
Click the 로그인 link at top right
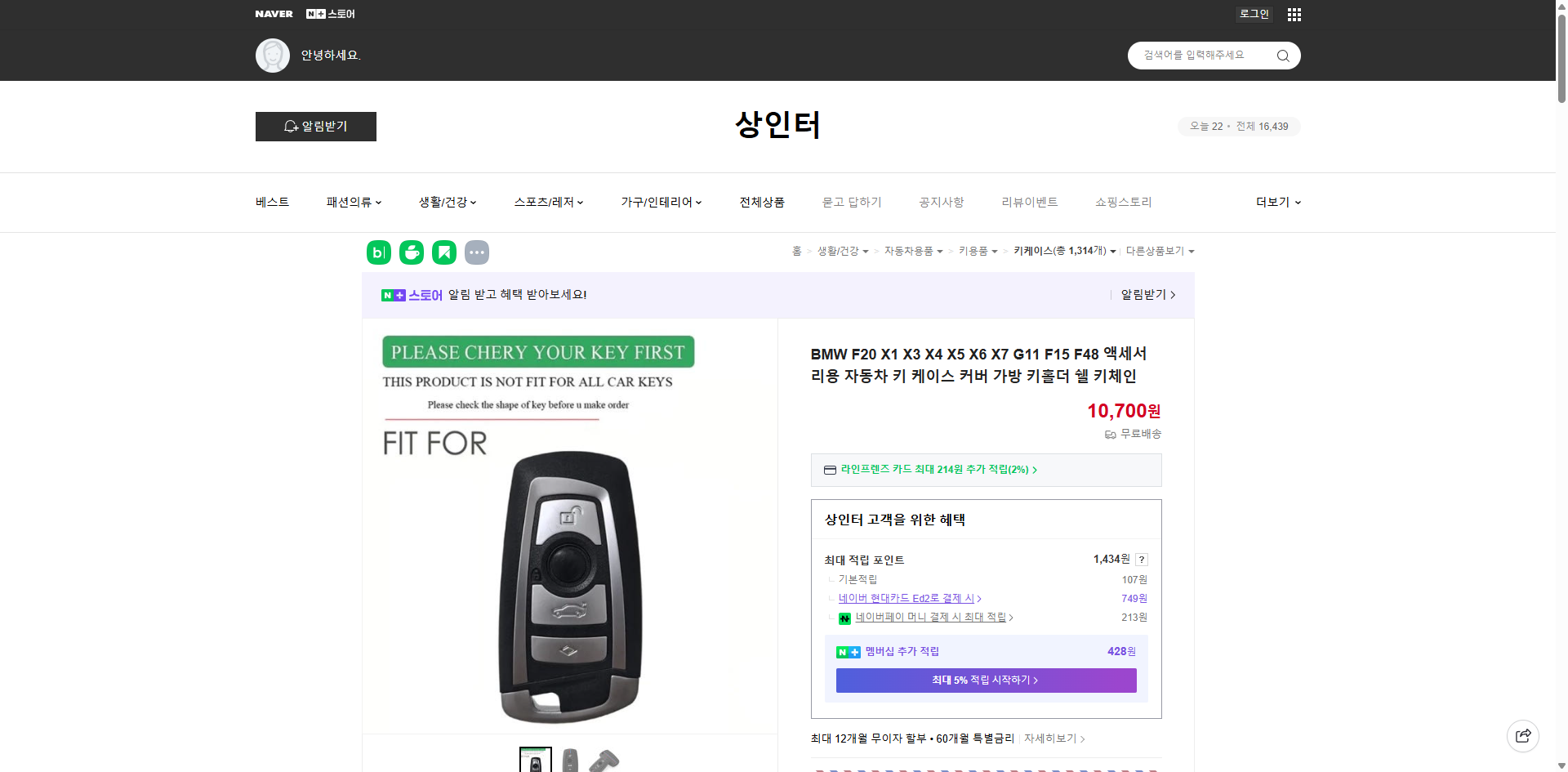pos(1254,14)
